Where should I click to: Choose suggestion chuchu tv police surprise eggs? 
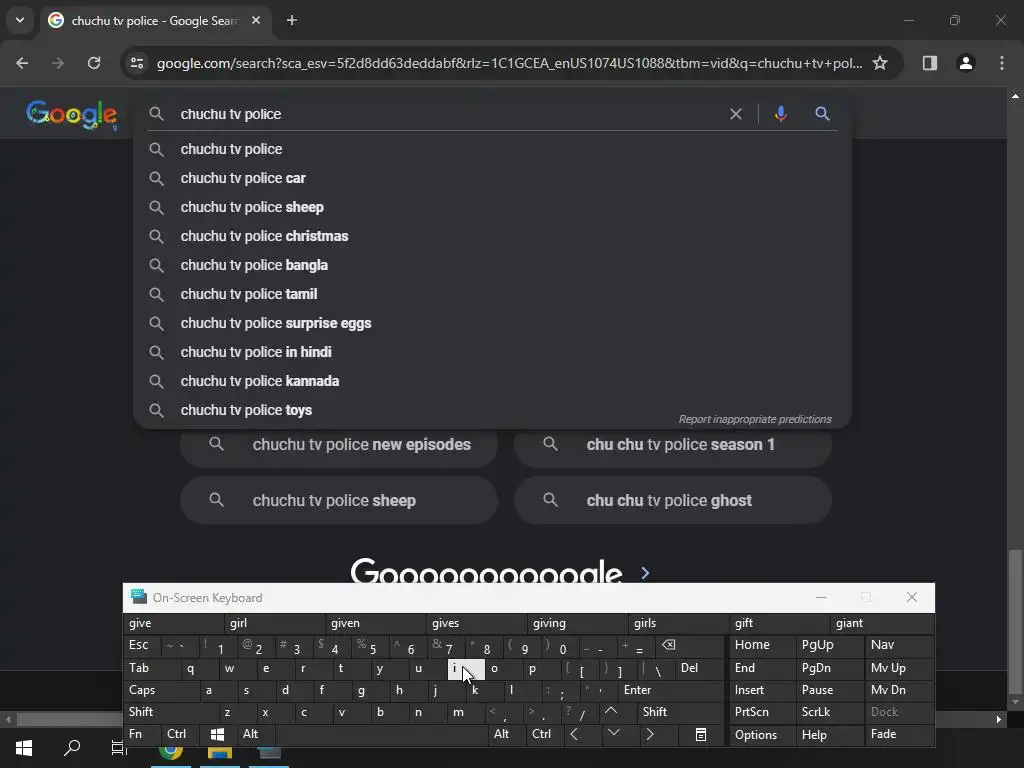492,323
